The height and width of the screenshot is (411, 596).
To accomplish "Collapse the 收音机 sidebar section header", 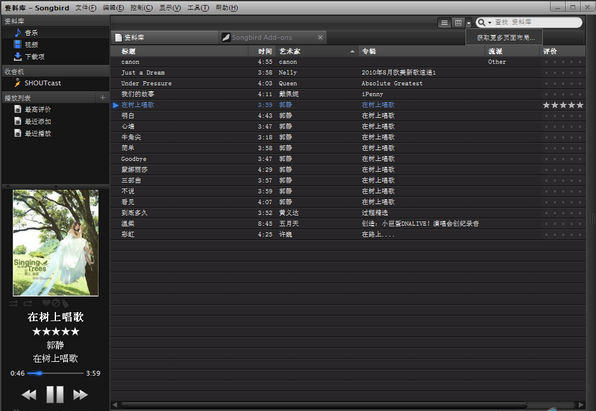I will (x=55, y=71).
